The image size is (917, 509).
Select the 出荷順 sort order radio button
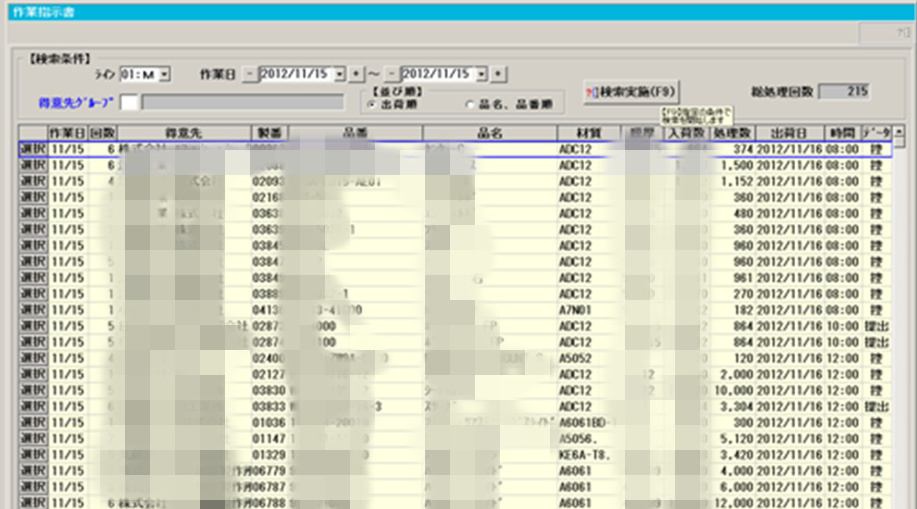372,103
